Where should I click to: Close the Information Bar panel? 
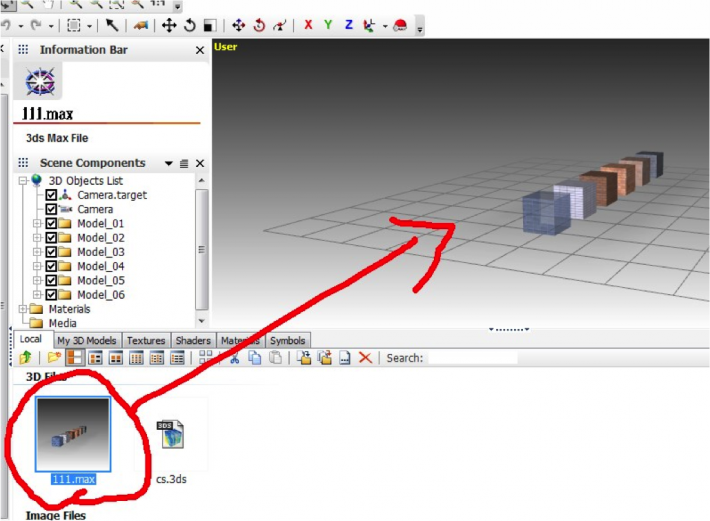coord(200,50)
